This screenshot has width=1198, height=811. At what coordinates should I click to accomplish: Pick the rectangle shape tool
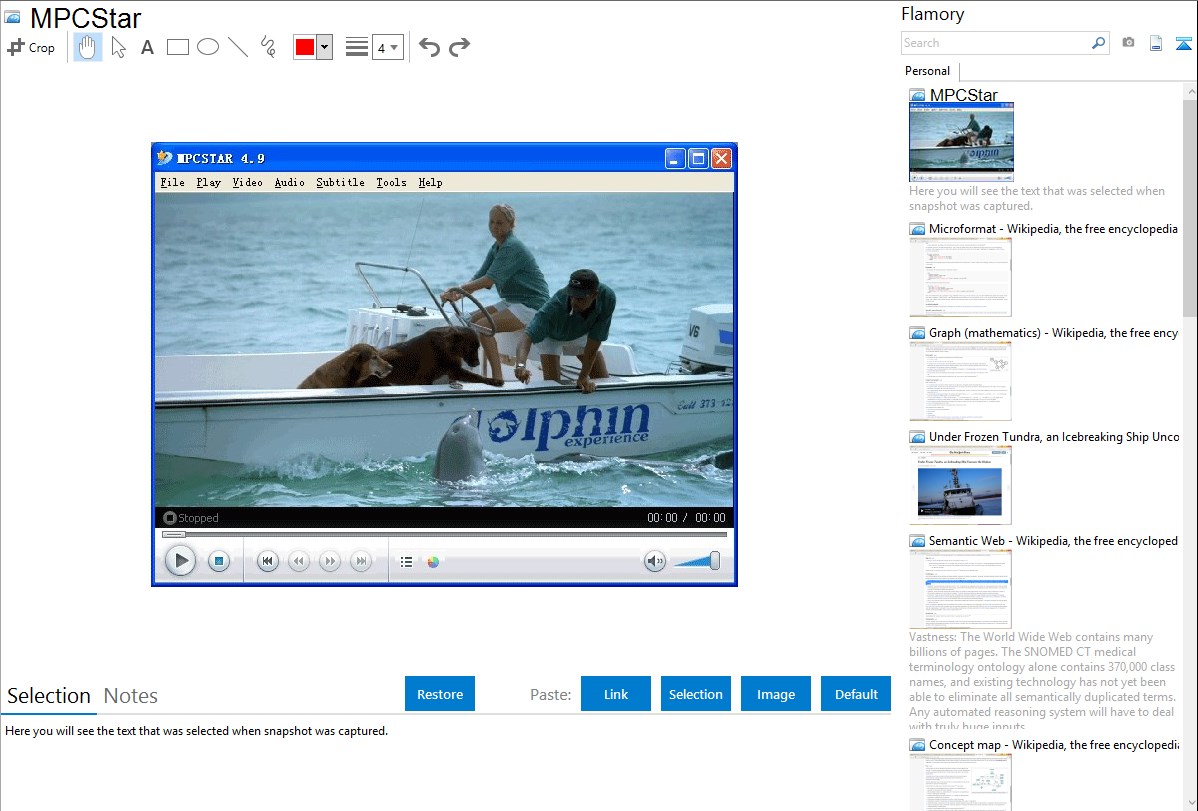point(177,47)
